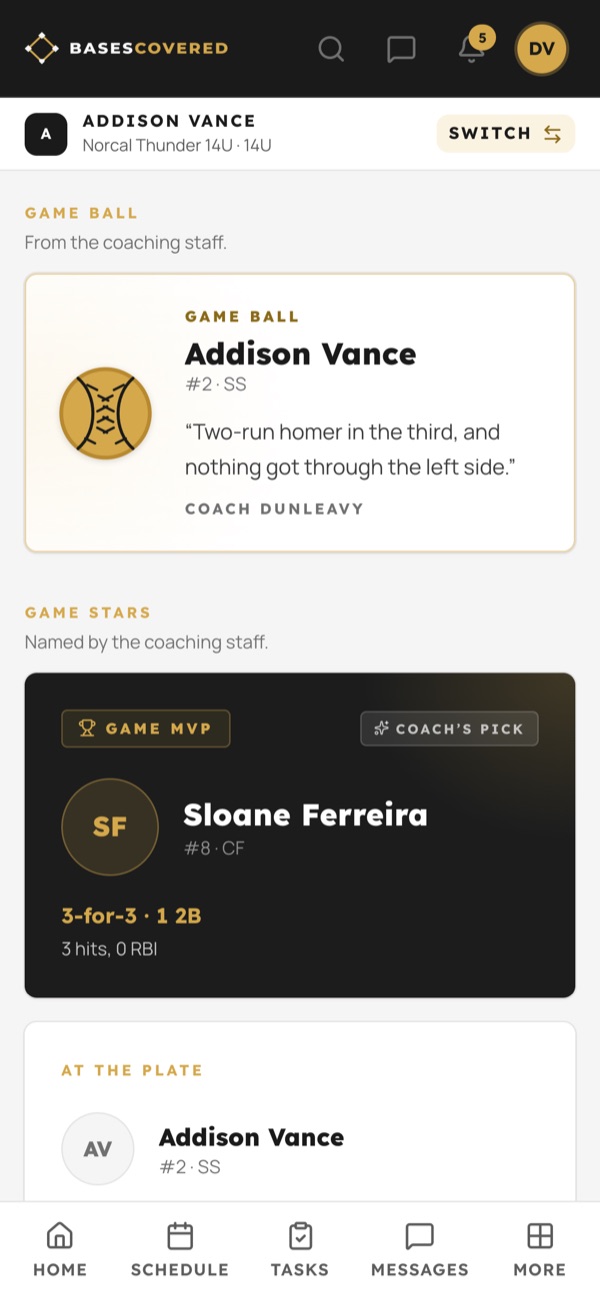This screenshot has width=600, height=1300.
Task: Open the Messages tab
Action: click(420, 1250)
